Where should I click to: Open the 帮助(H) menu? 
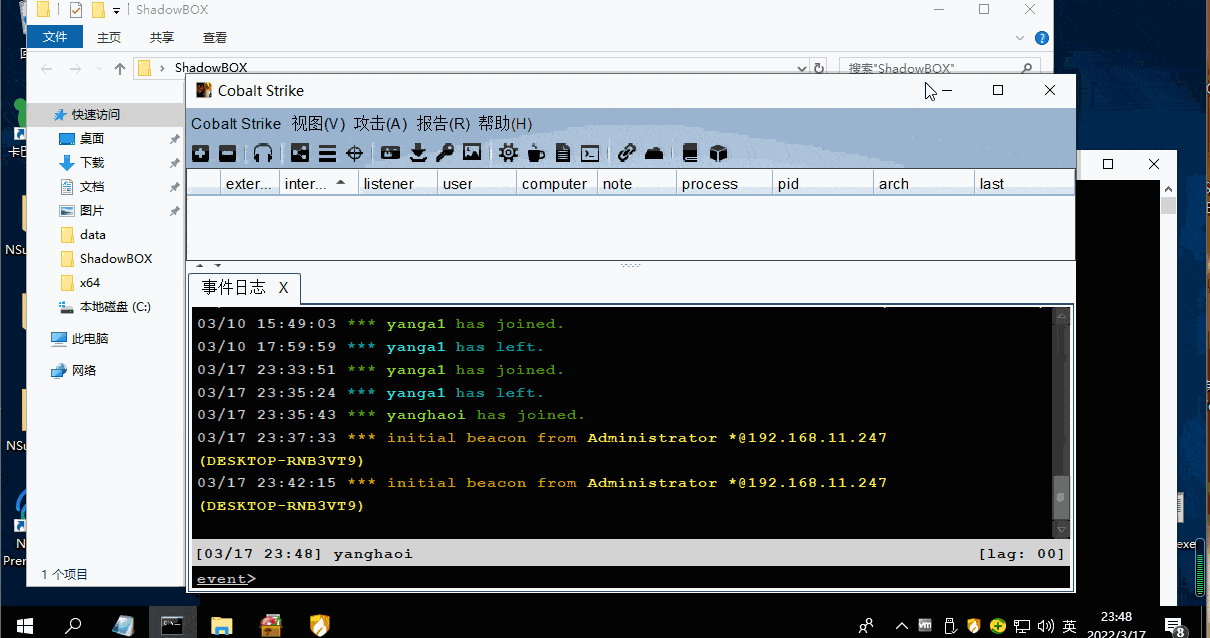coord(505,124)
